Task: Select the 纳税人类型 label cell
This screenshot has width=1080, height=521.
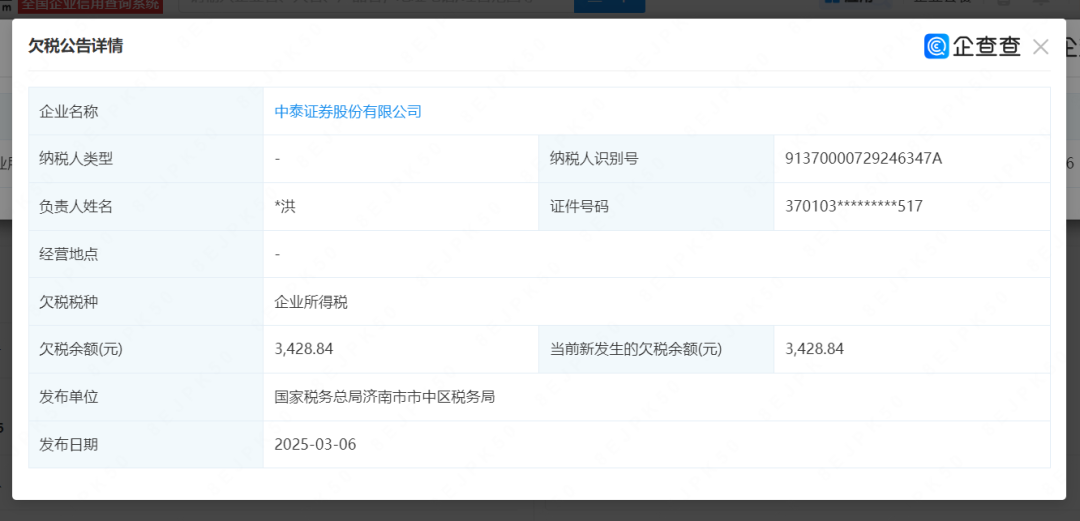Action: pyautogui.click(x=146, y=159)
